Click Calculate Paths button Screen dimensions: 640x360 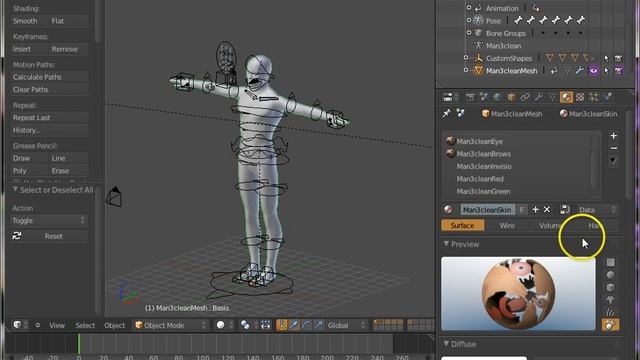(x=49, y=77)
